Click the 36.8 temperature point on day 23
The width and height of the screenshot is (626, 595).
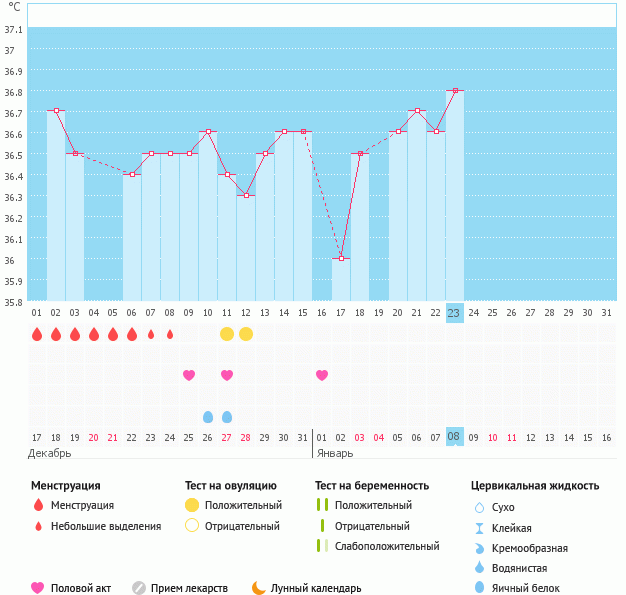[455, 91]
